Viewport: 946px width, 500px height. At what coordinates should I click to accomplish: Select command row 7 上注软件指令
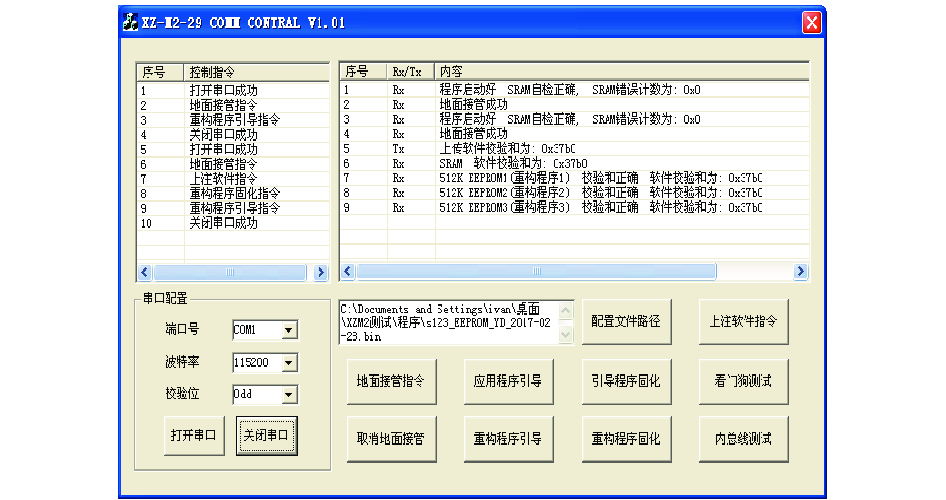coord(233,179)
